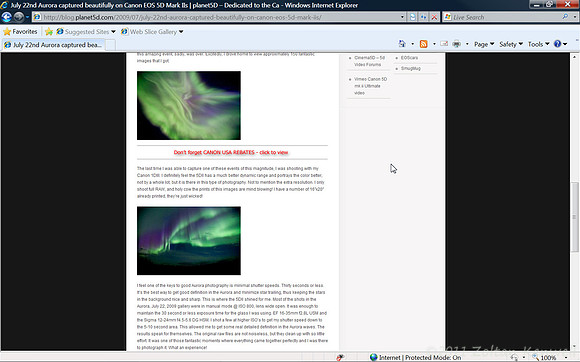Click the Read Mail envelope icon
This screenshot has width=580, height=362.
coord(444,44)
